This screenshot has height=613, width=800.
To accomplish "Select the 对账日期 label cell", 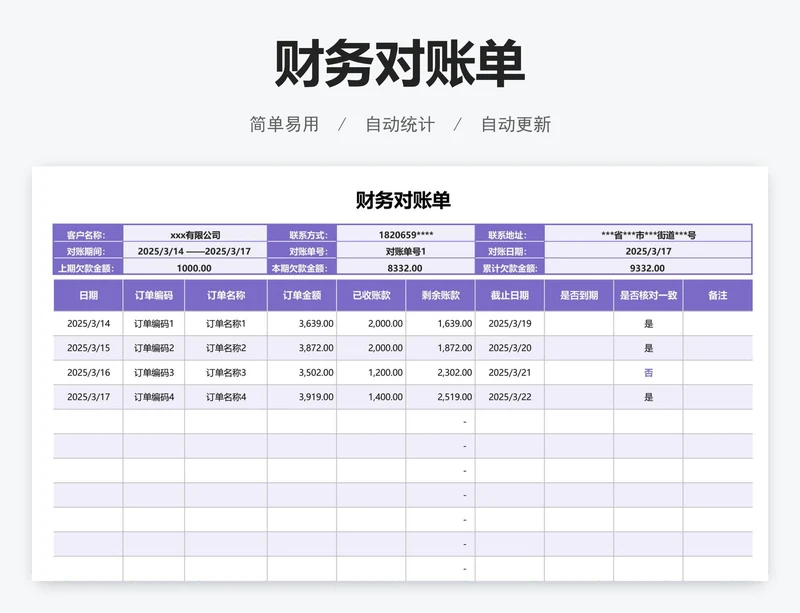I will [x=510, y=251].
